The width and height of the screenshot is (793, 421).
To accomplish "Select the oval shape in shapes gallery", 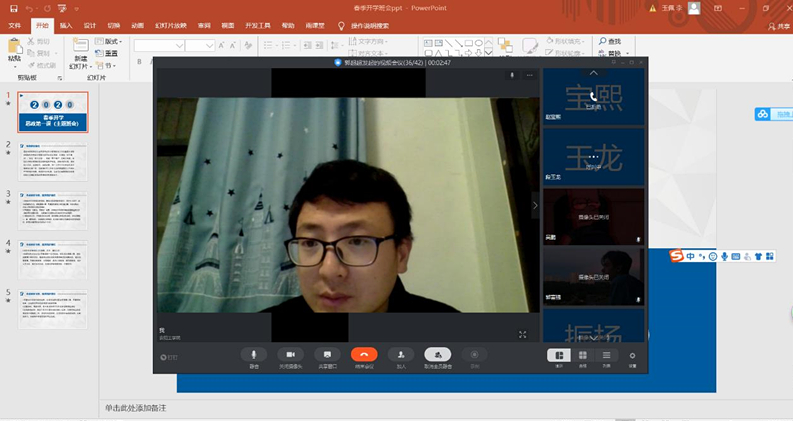I will (478, 43).
